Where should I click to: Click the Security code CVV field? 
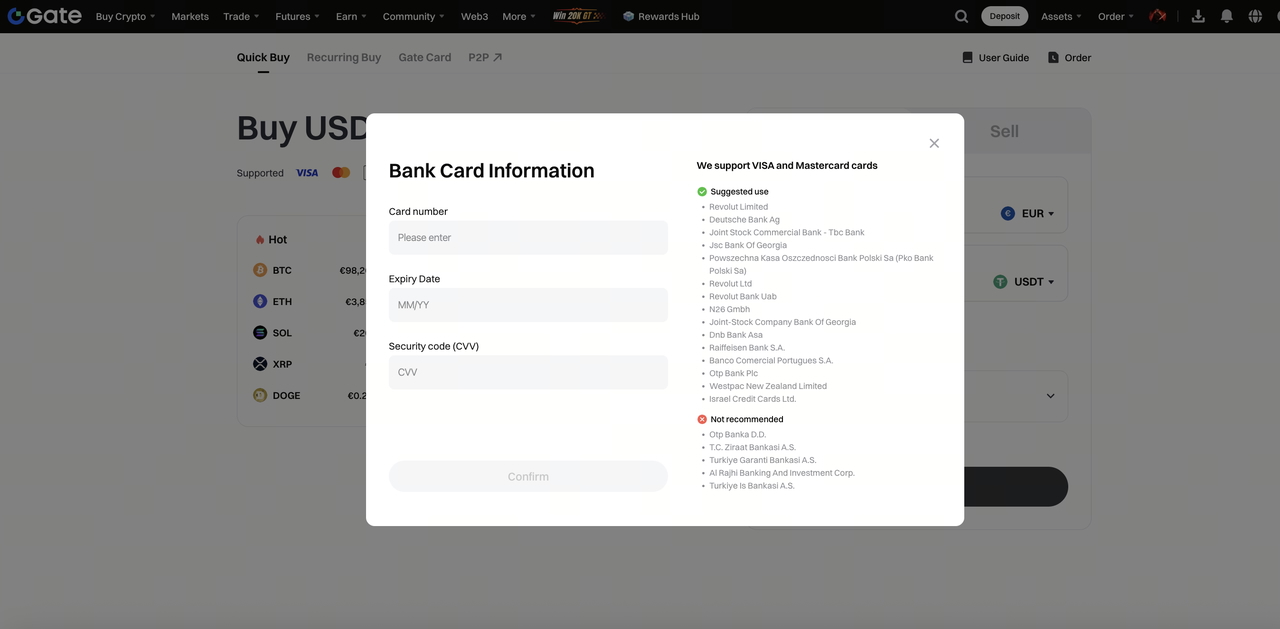point(528,372)
